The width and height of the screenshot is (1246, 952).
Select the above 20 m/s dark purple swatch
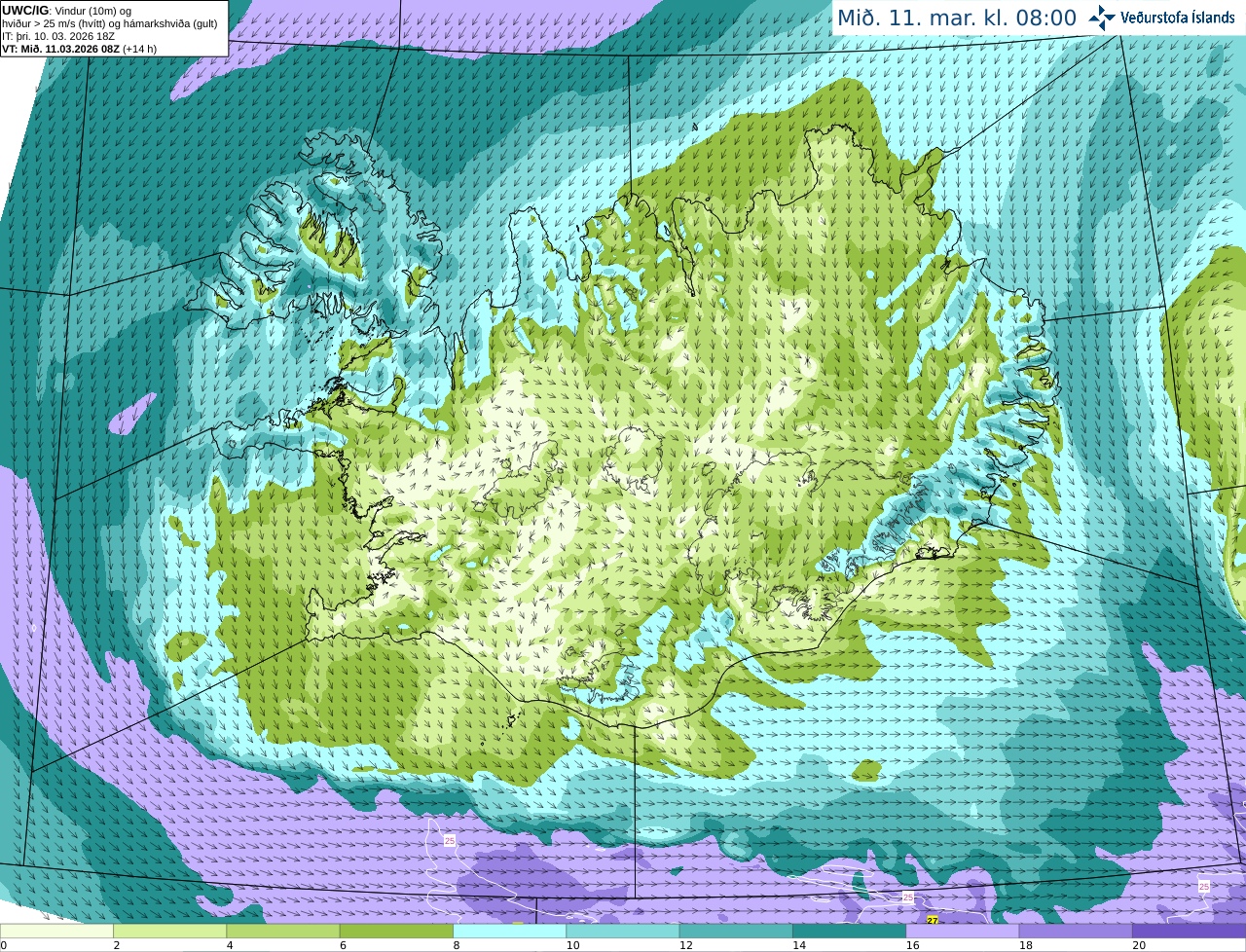pos(1189,931)
